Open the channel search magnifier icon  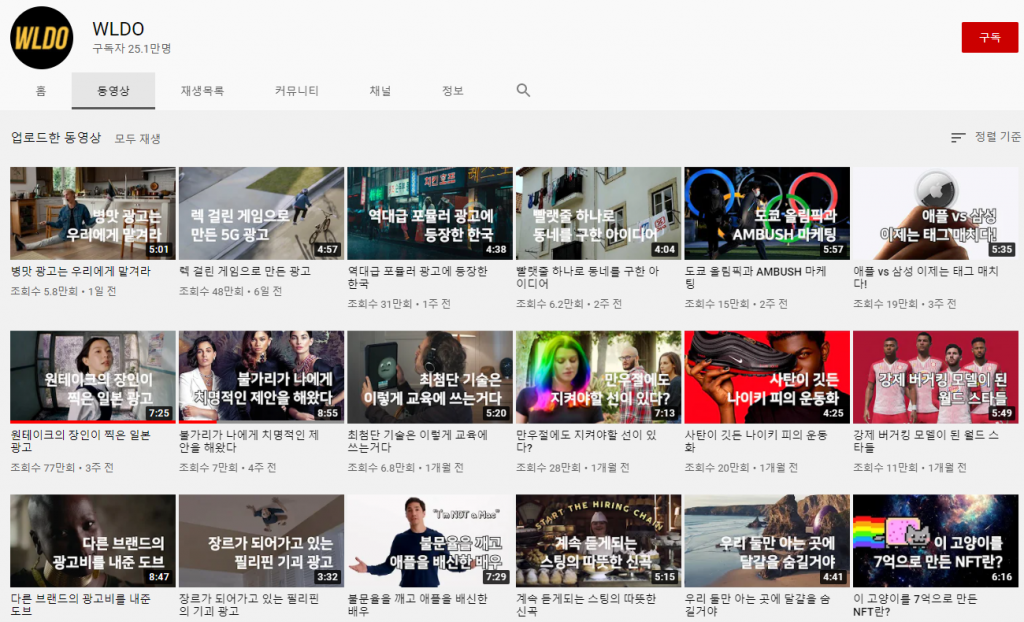(x=523, y=90)
